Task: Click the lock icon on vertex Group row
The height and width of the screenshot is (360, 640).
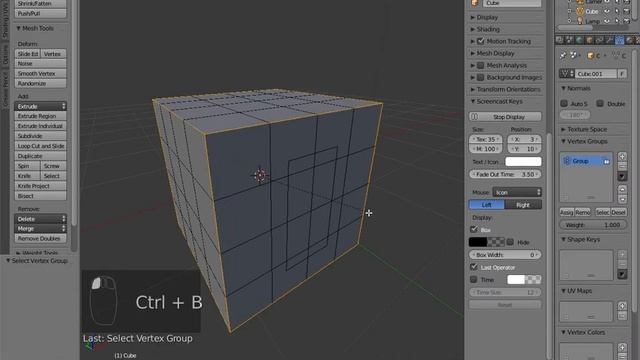Action: tap(606, 161)
